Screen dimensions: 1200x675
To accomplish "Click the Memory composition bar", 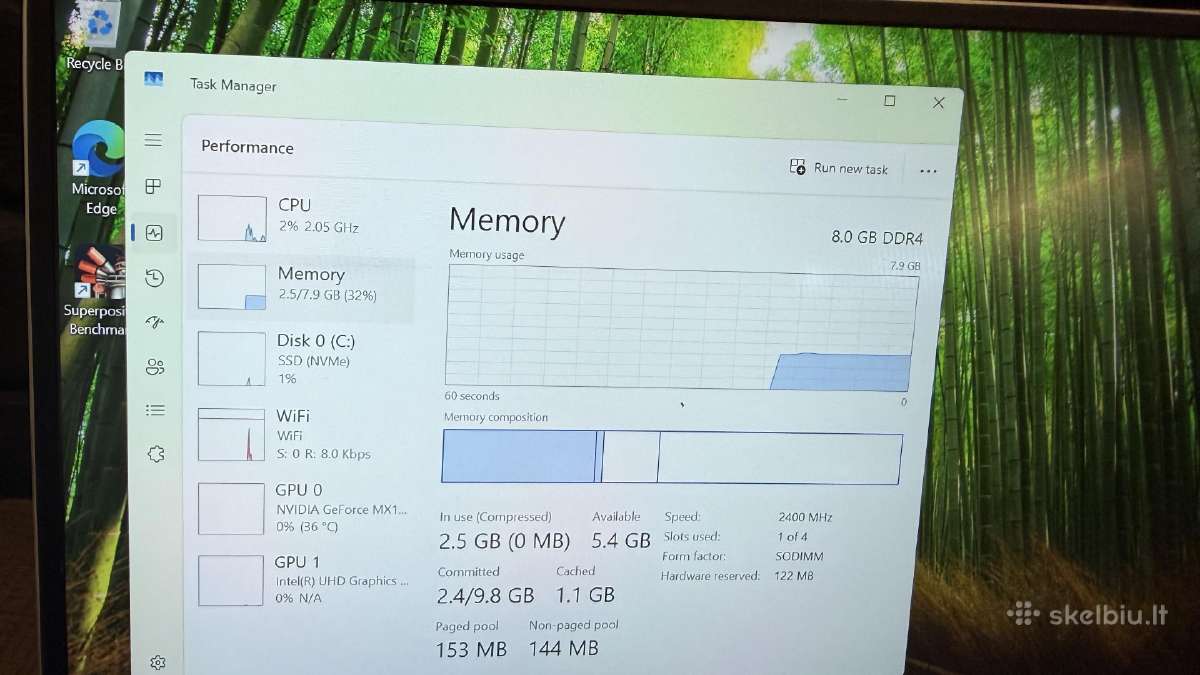I will point(672,457).
